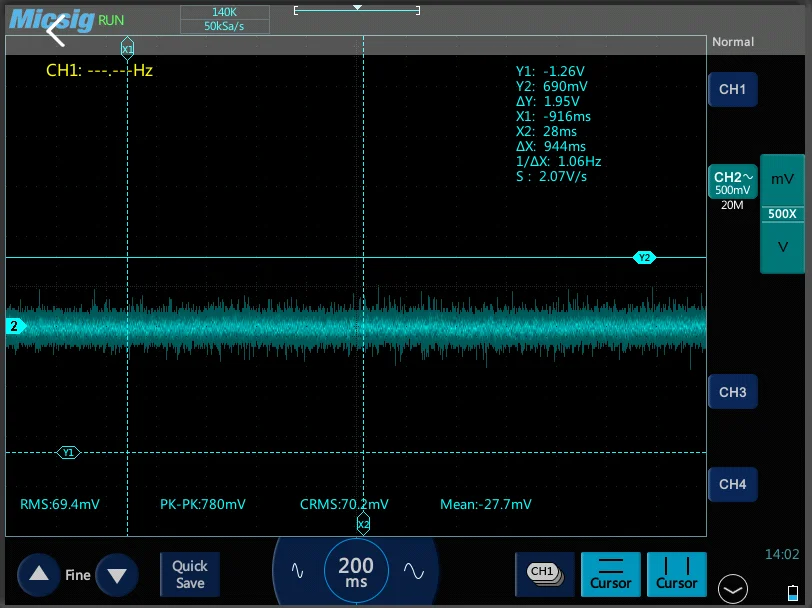Tap the back arrow at top left
812x608 pixels.
click(x=56, y=31)
